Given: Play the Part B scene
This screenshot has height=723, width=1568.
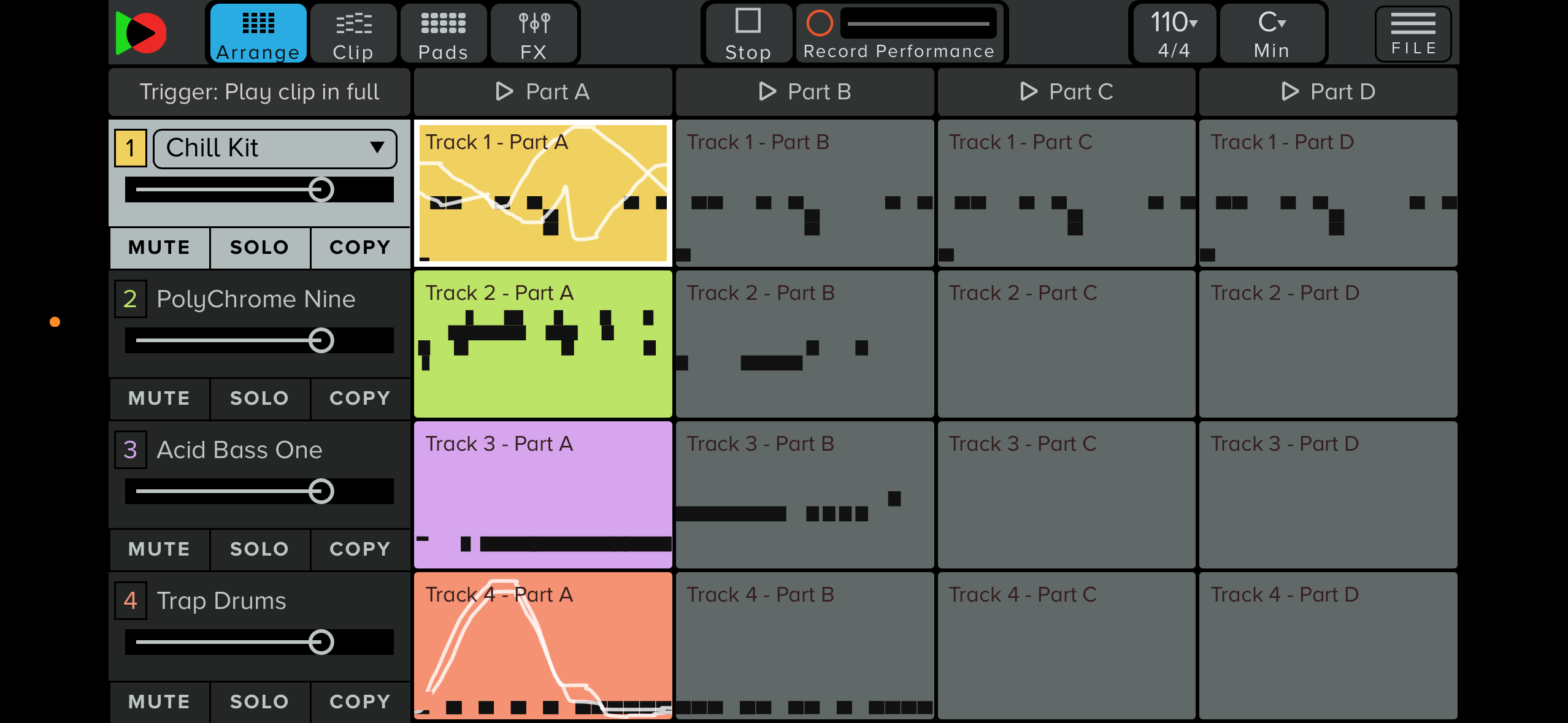Looking at the screenshot, I should 805,92.
